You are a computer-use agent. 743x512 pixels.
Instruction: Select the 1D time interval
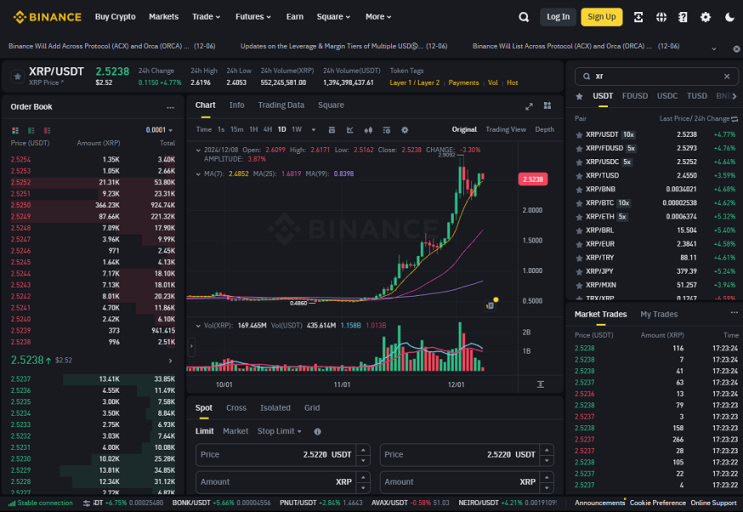(282, 129)
